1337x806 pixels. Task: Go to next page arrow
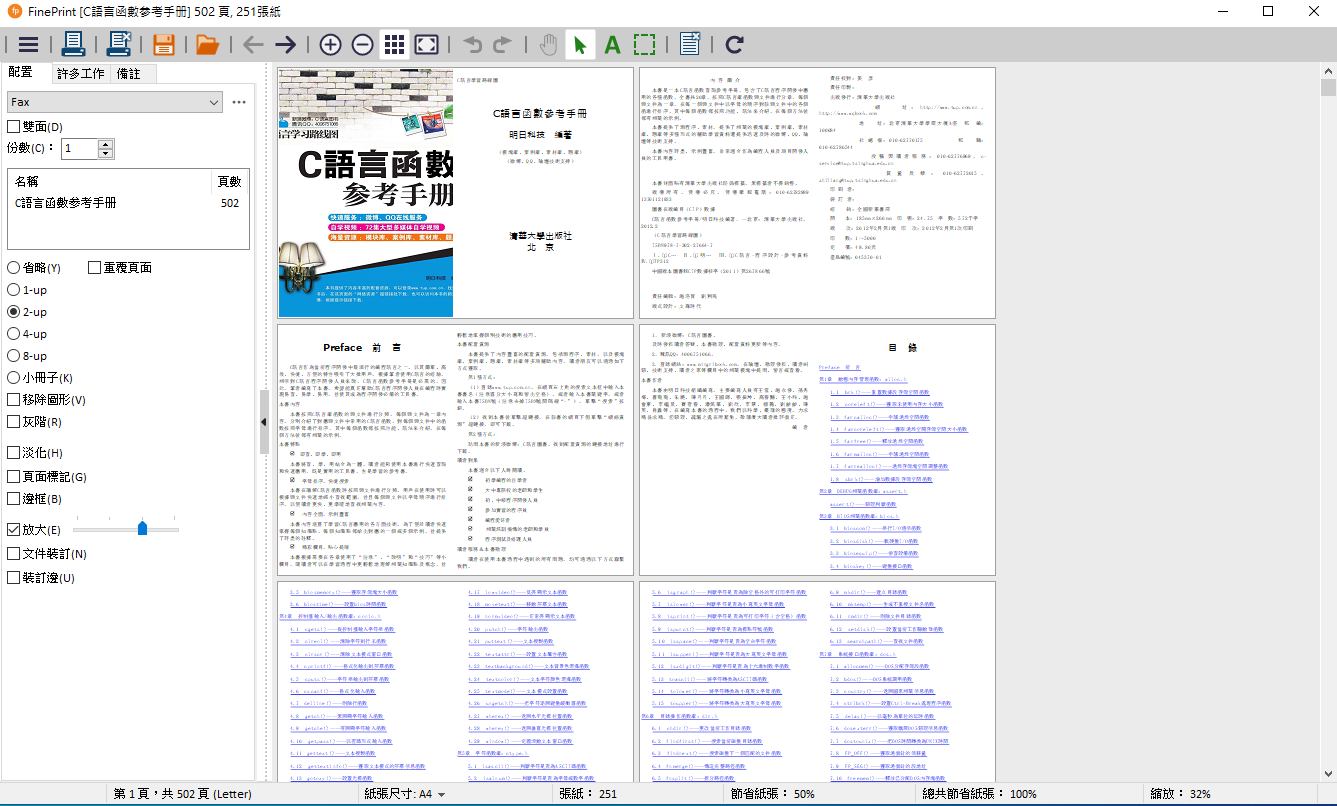[x=286, y=44]
